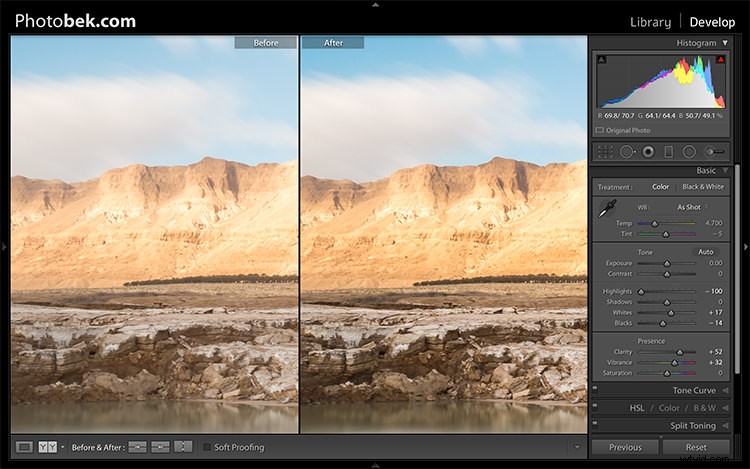
Task: Click the Blacks slider handle
Action: click(662, 324)
